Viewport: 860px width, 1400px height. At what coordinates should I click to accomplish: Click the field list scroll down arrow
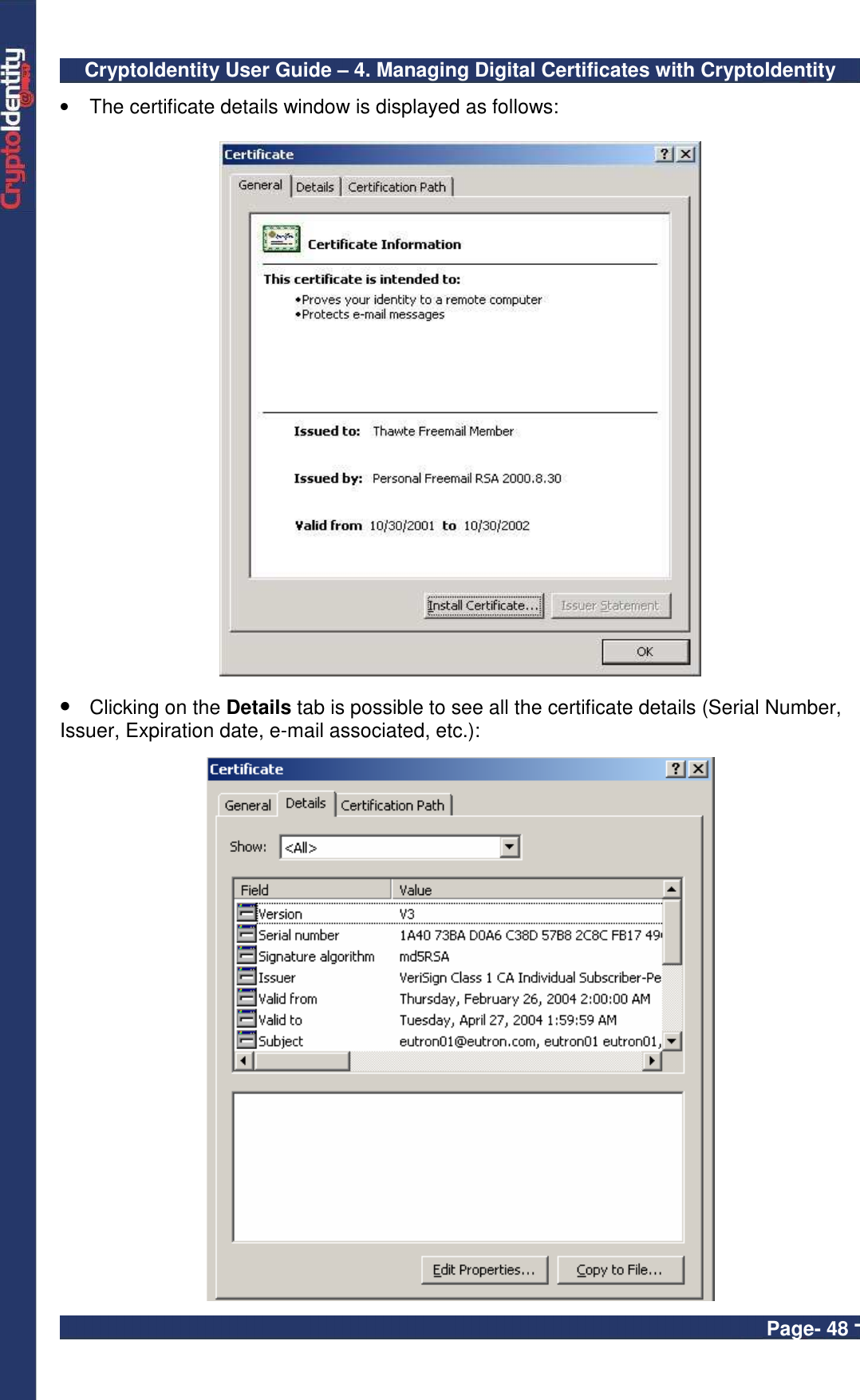(672, 1041)
